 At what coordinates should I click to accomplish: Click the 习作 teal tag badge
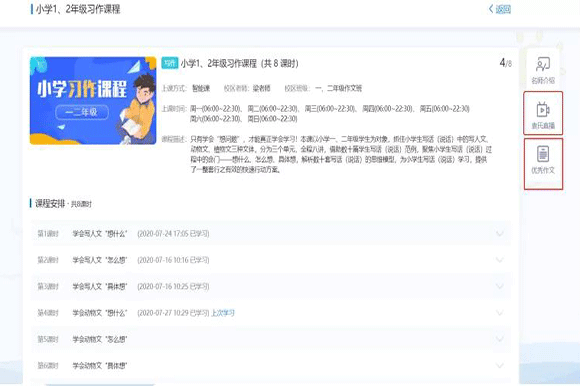pos(169,63)
